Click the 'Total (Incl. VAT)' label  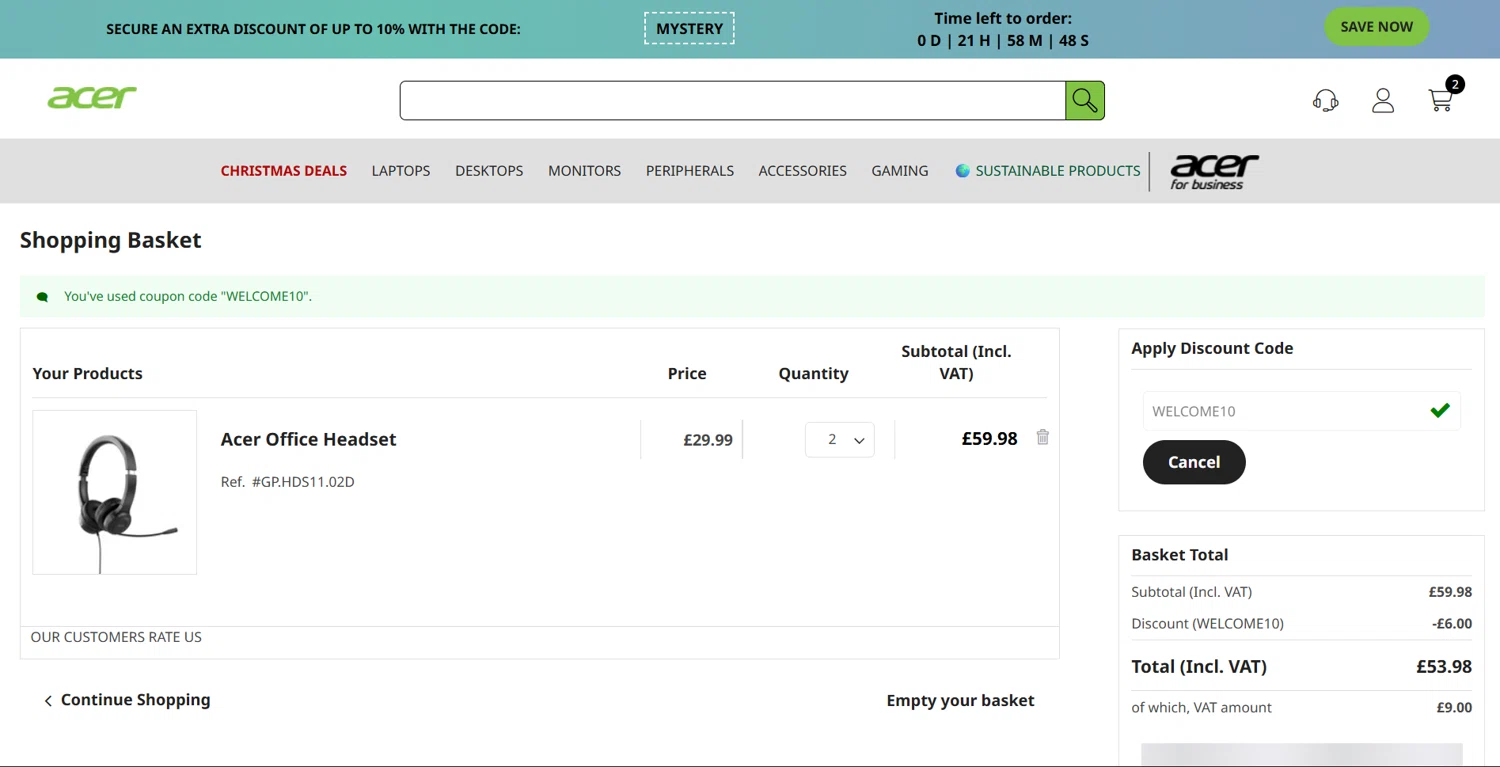point(1199,667)
